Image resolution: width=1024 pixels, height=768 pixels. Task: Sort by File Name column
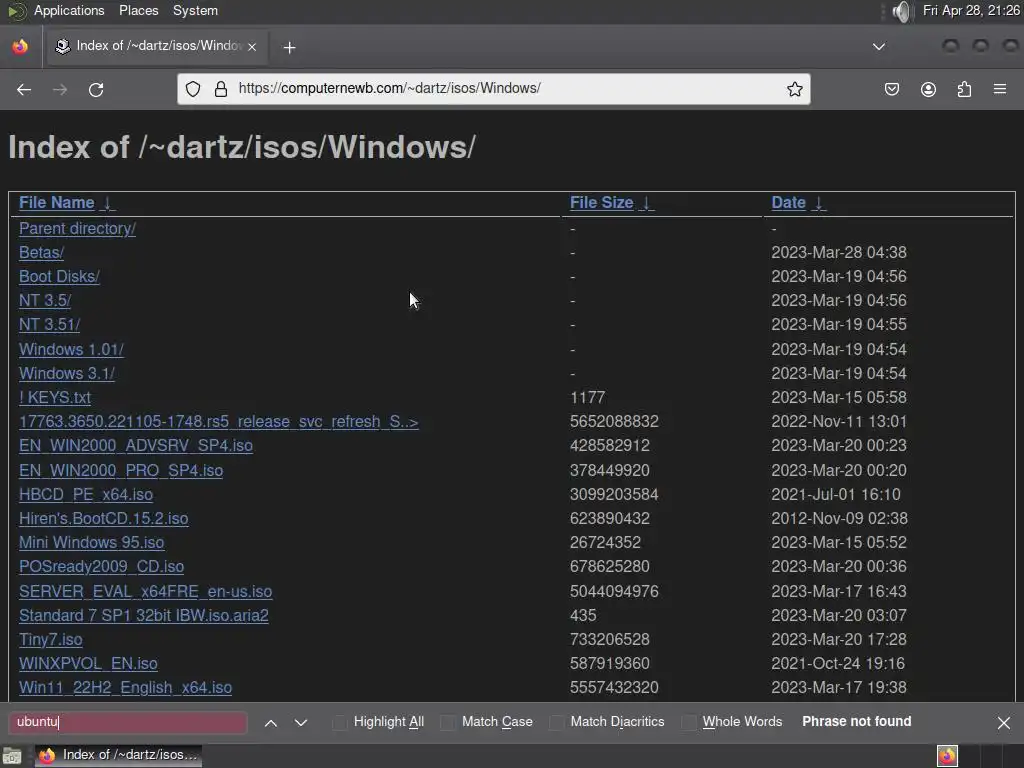(57, 202)
